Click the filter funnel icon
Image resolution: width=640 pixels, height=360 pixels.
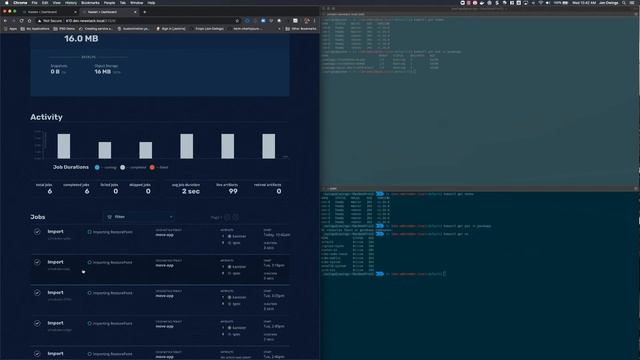[109, 217]
